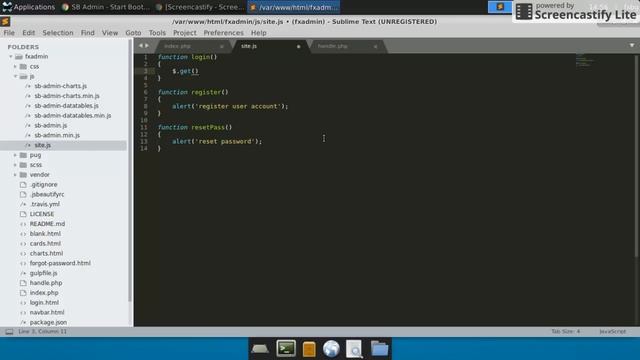The width and height of the screenshot is (640, 360).
Task: Expand the css folder
Action: tap(15, 66)
